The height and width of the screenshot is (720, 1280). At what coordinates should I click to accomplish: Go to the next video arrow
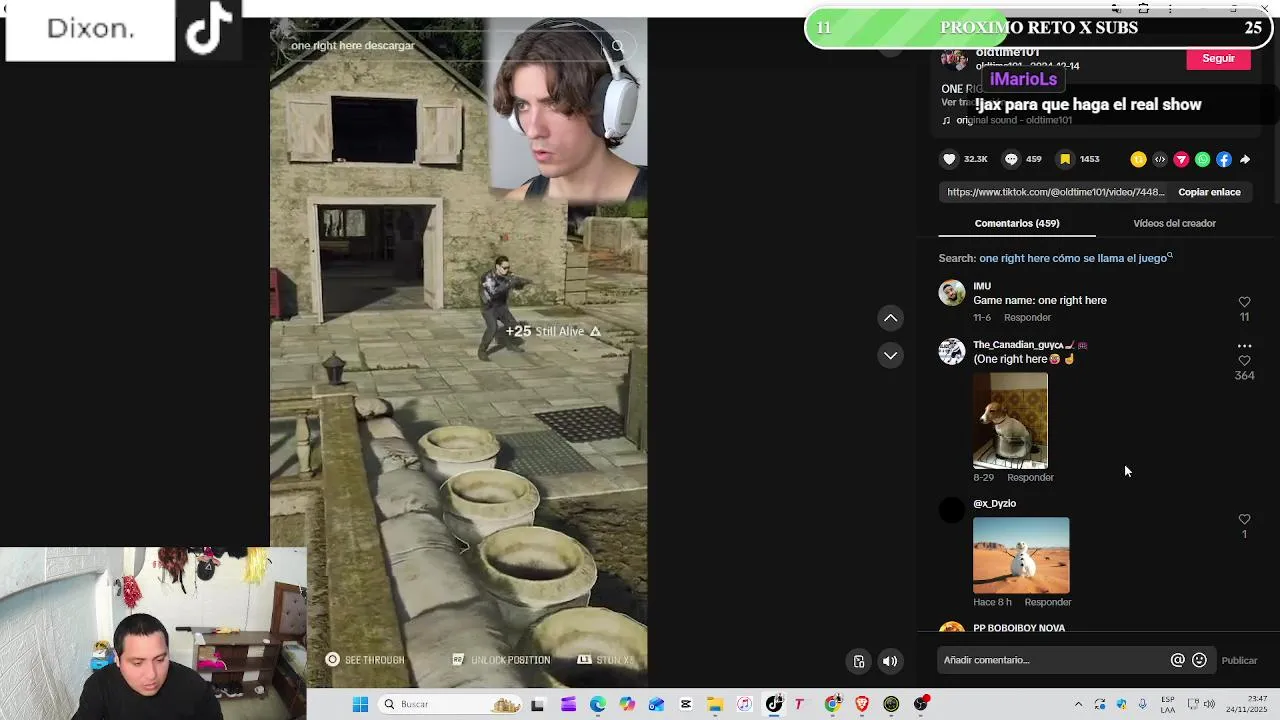(x=890, y=355)
